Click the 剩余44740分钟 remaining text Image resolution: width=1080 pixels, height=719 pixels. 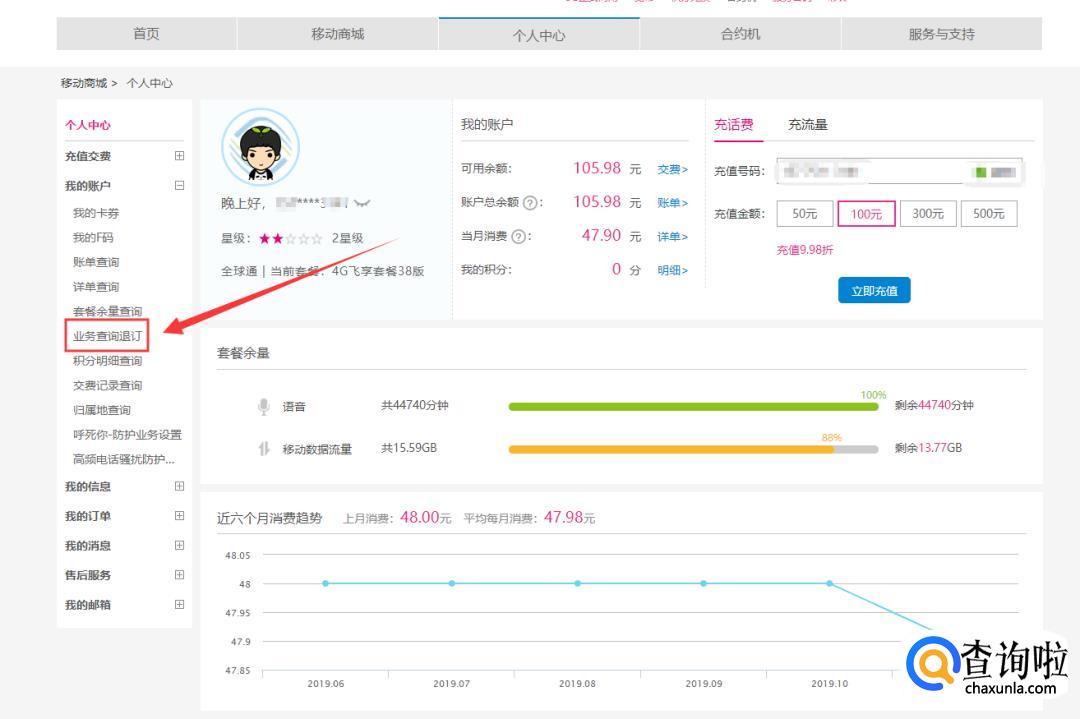934,405
